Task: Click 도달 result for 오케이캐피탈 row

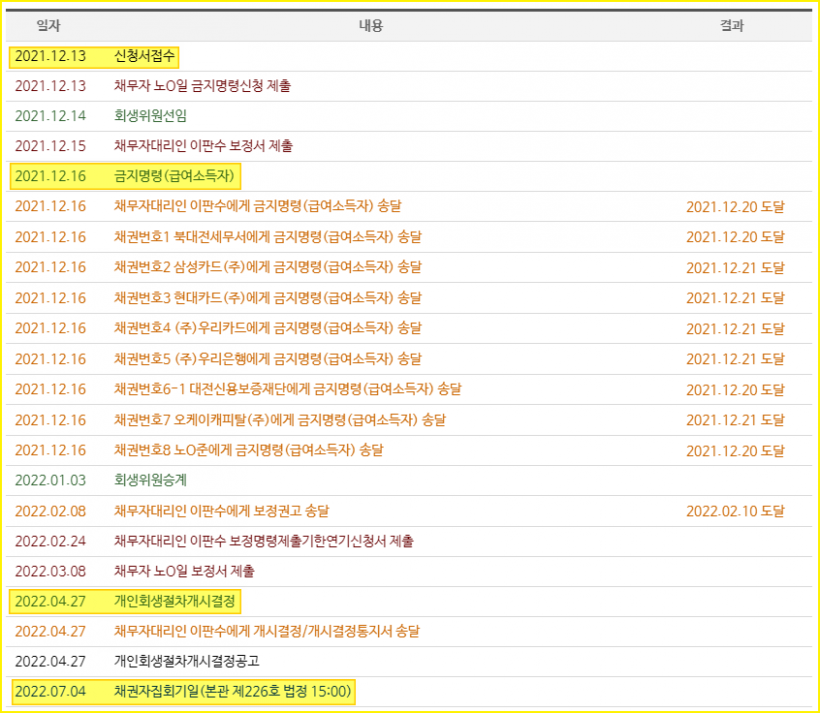Action: click(x=735, y=420)
